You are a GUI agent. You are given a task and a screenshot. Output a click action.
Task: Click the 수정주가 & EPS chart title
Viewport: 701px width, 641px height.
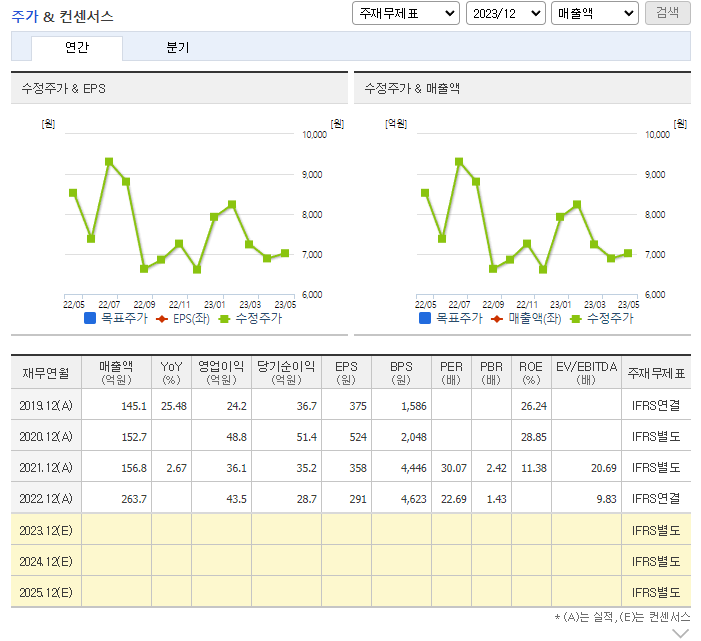pos(63,89)
